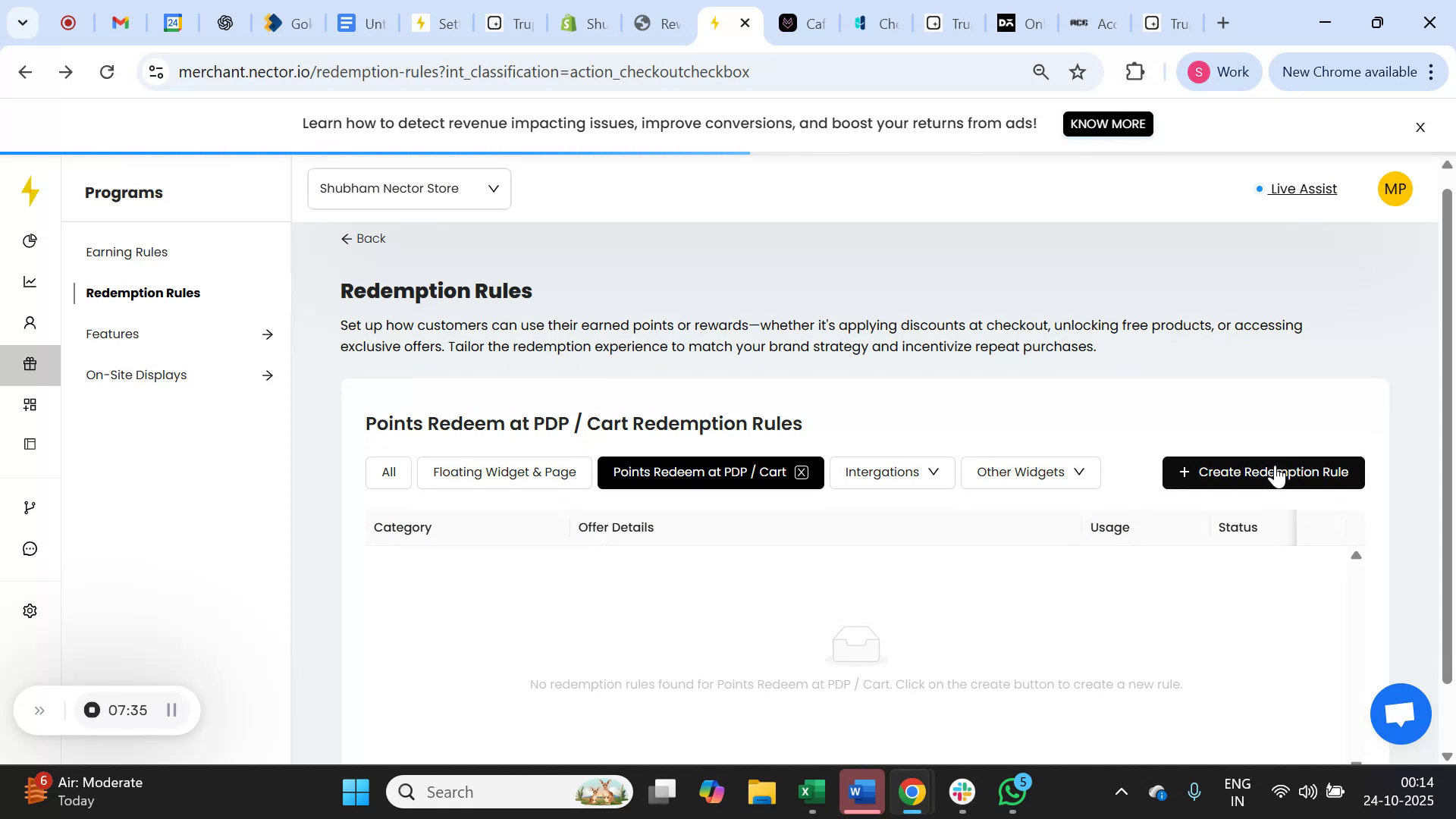
Task: Select the All filter chip
Action: [388, 472]
